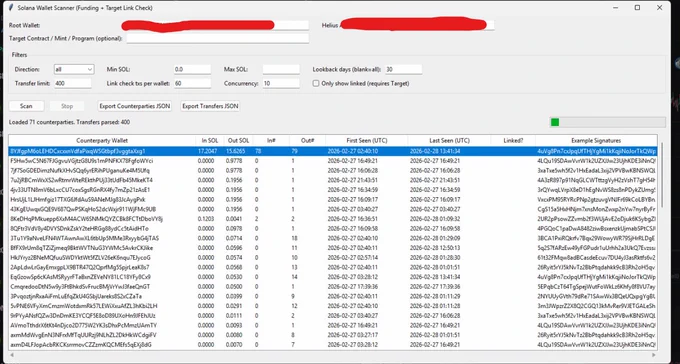The width and height of the screenshot is (680, 364).
Task: Select wallet row starting '2ApLdwLrGay'
Action: click(x=333, y=267)
